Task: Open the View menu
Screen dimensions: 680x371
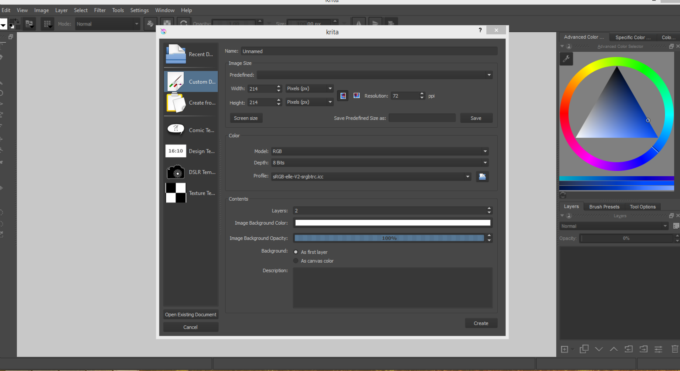Action: pos(22,10)
